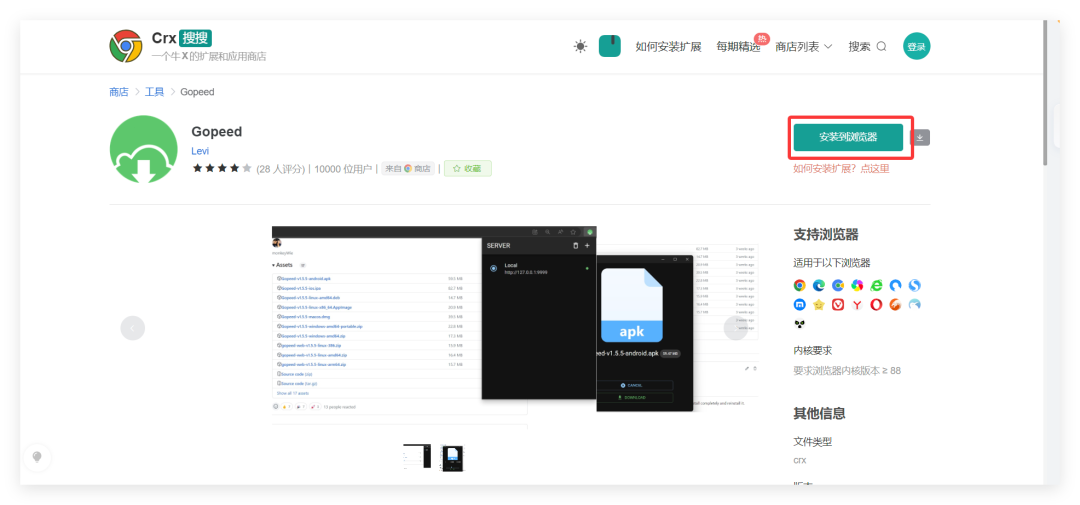Go to previous screenshot with left arrow

(132, 328)
